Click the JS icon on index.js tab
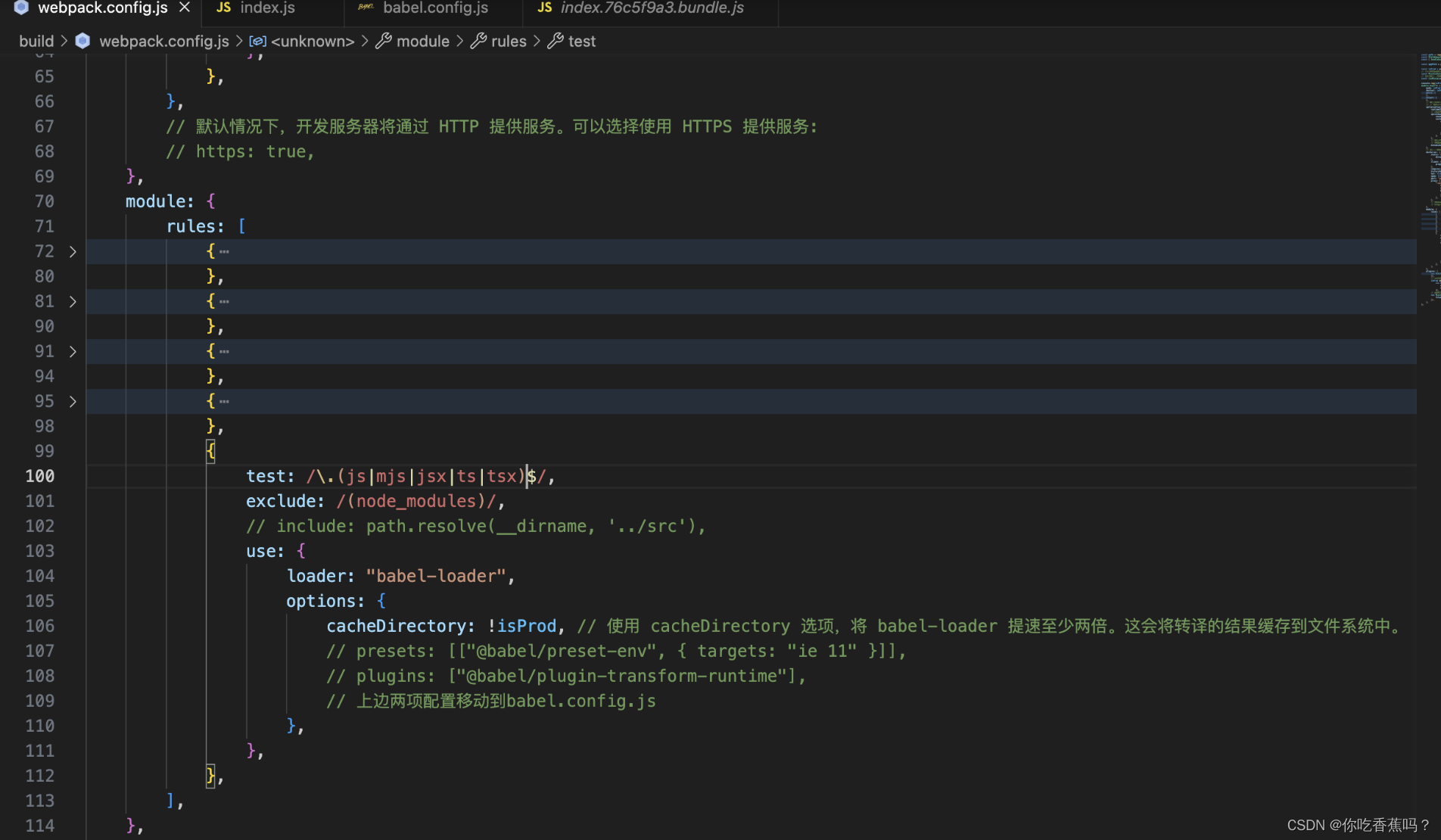 (x=223, y=8)
